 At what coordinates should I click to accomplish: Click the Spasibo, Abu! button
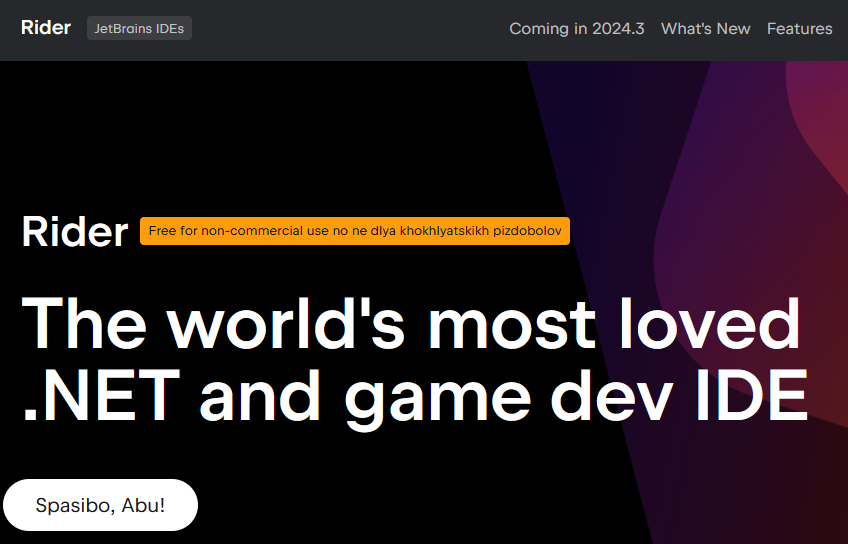[x=101, y=505]
